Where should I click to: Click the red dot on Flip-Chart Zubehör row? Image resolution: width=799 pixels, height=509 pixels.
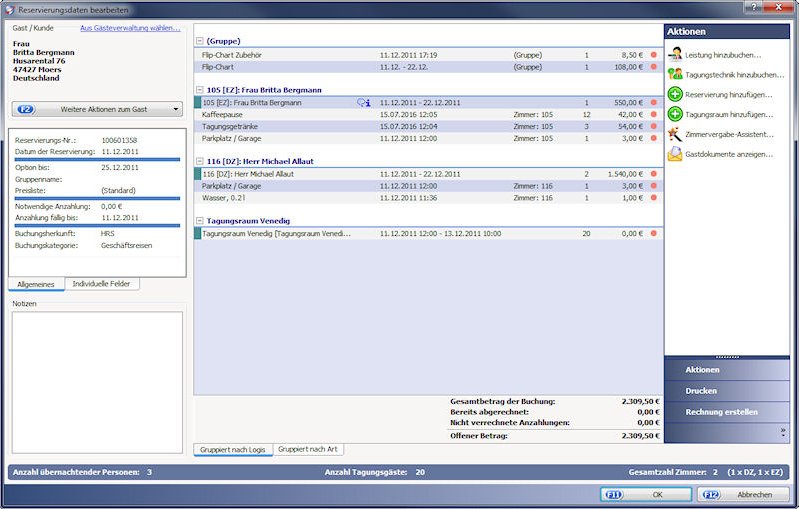tap(654, 55)
